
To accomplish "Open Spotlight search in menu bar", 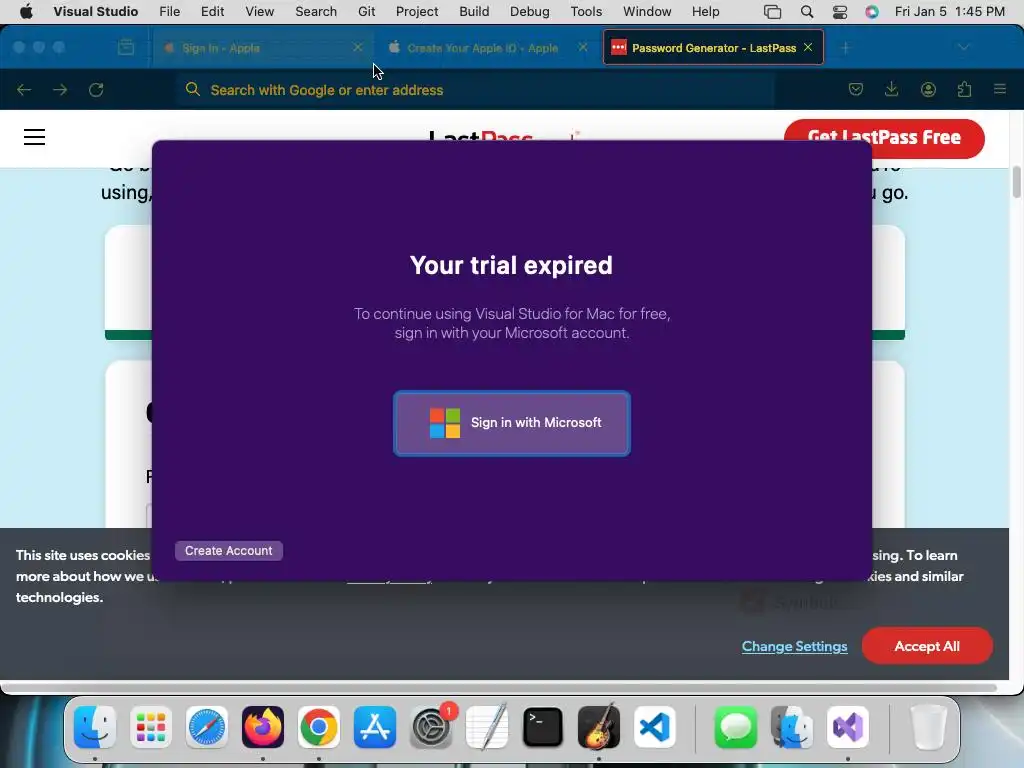I will pos(807,12).
